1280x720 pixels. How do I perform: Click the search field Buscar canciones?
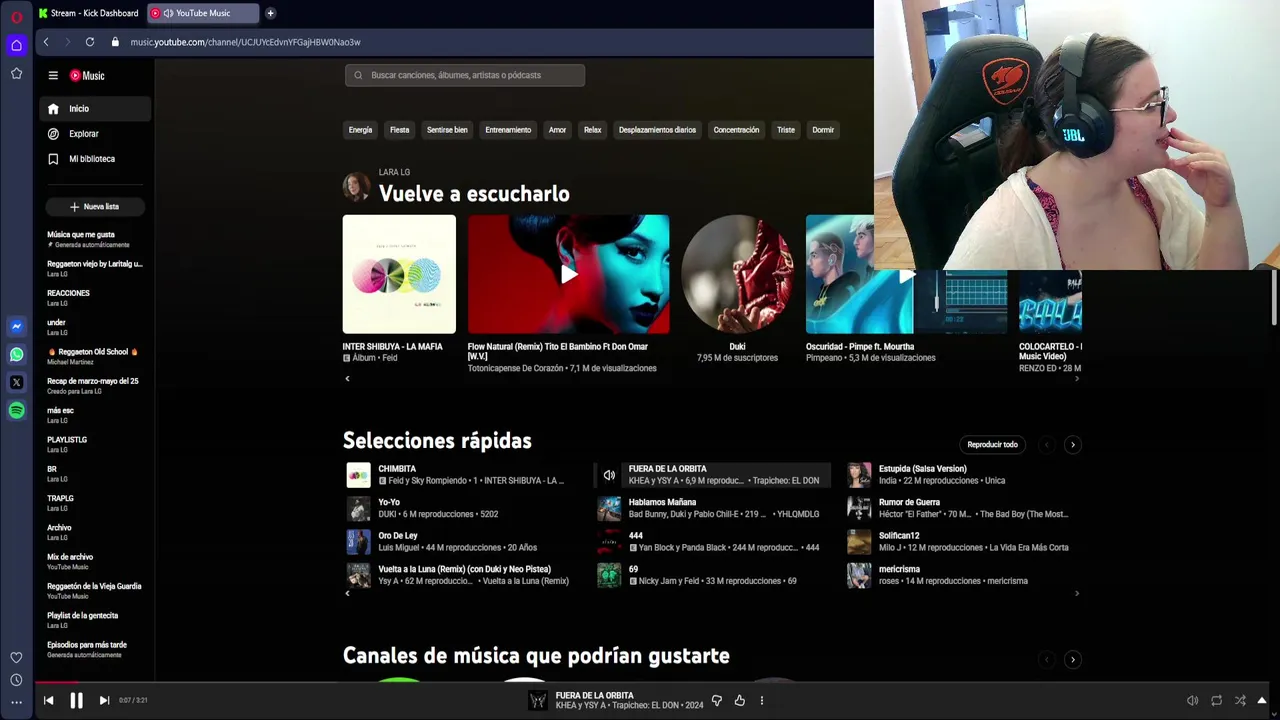point(465,75)
